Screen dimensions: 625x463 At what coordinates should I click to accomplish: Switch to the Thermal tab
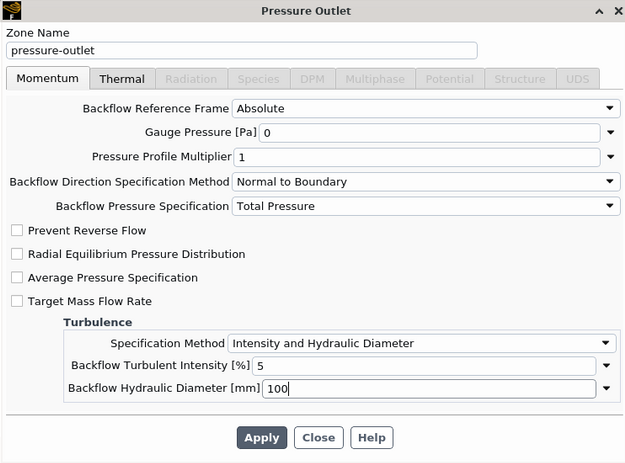coord(121,79)
